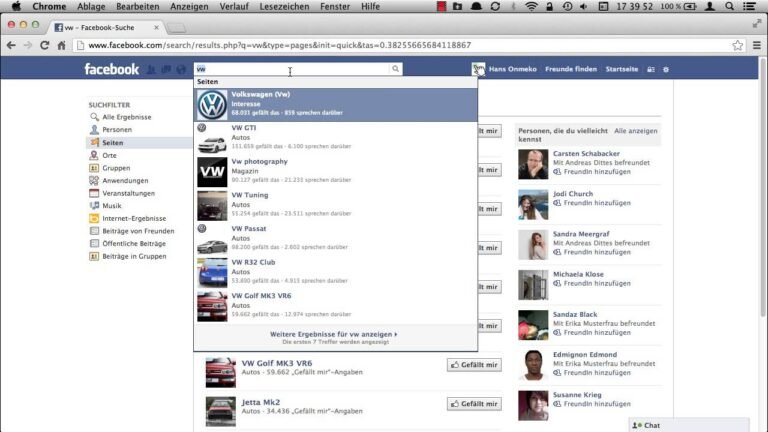Open the Facebook messages icon

tap(166, 70)
